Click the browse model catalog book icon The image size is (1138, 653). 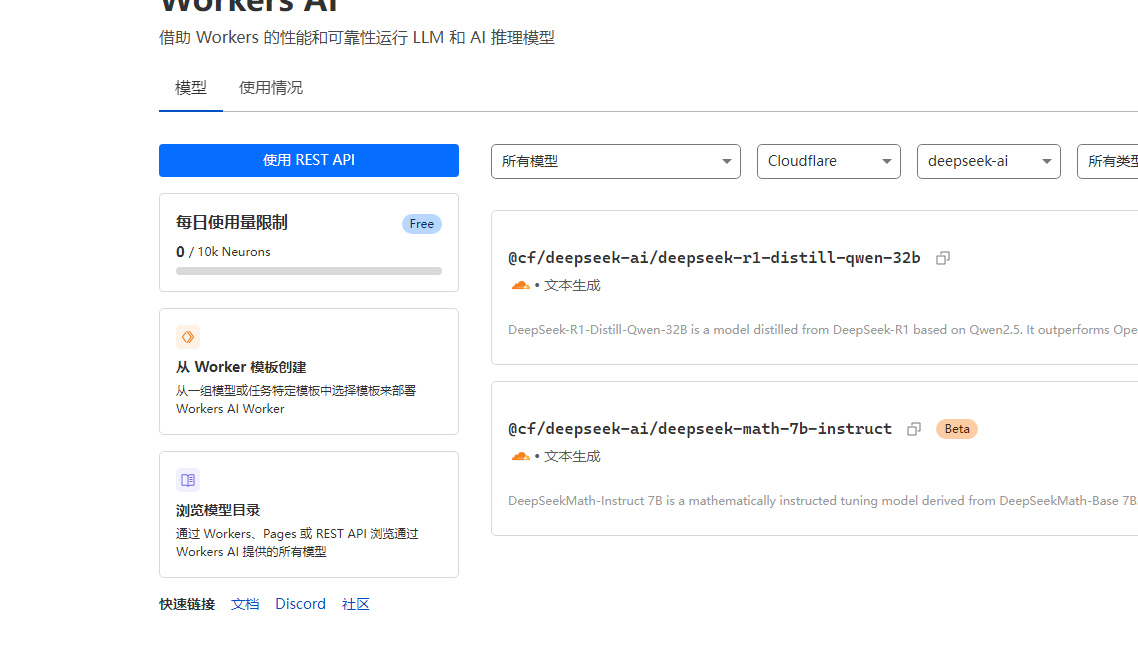coord(188,480)
